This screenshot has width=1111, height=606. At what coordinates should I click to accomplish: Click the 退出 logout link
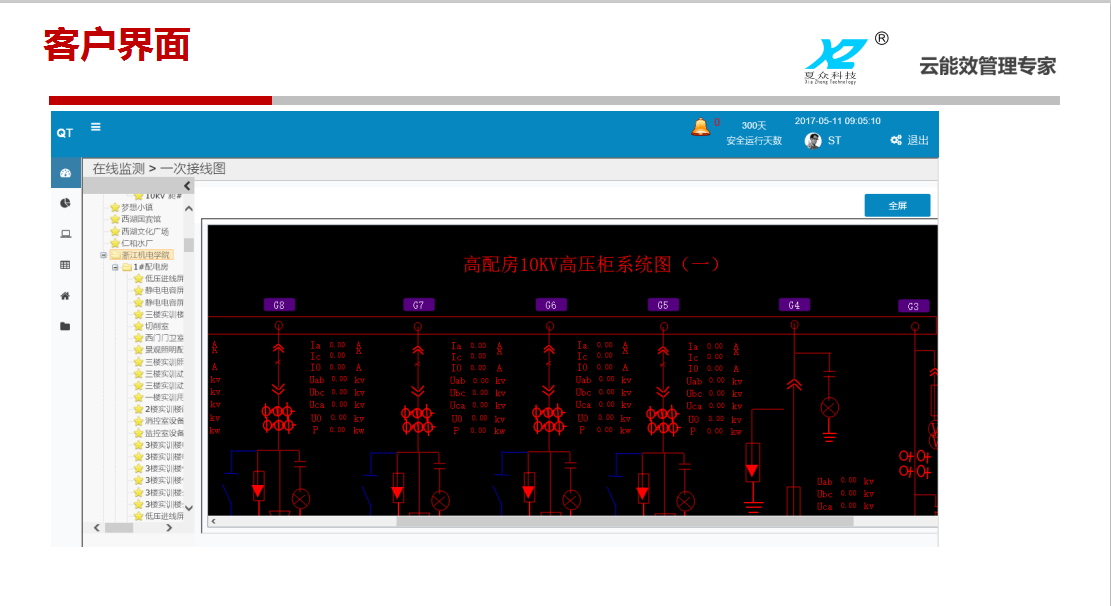click(x=918, y=140)
